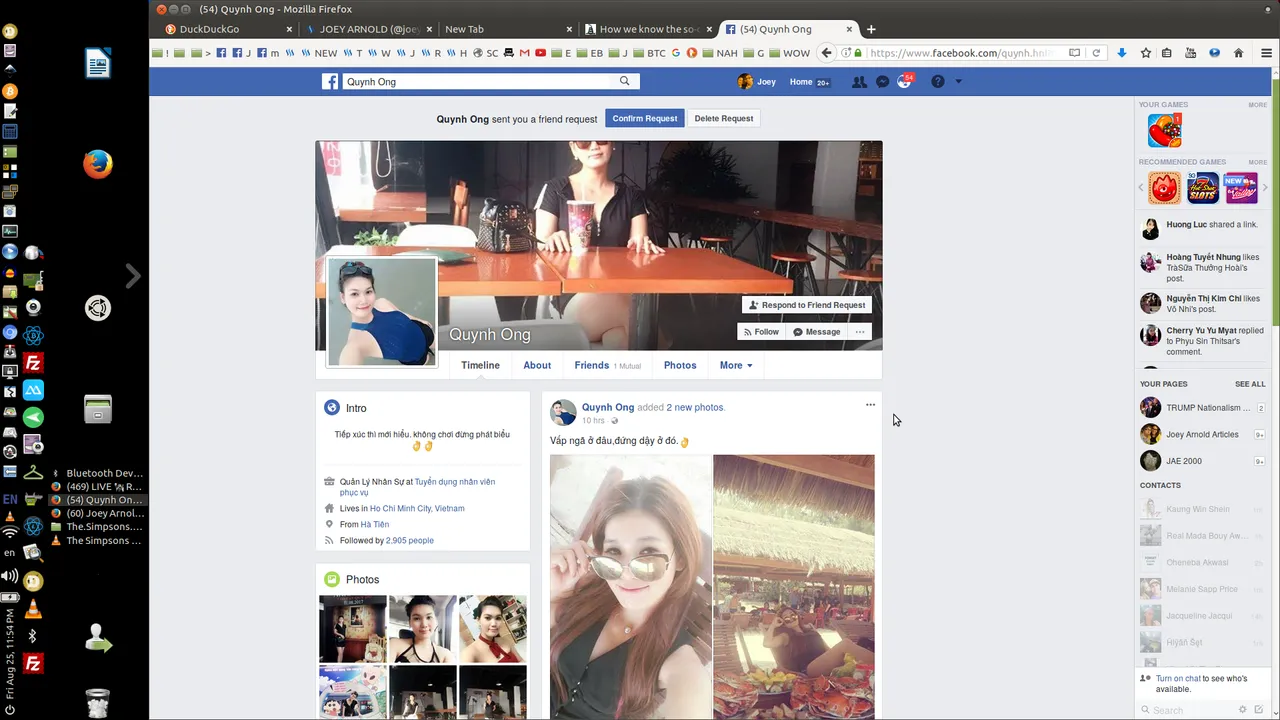
Task: Open the volume speaker icon in system panel
Action: pyautogui.click(x=10, y=576)
